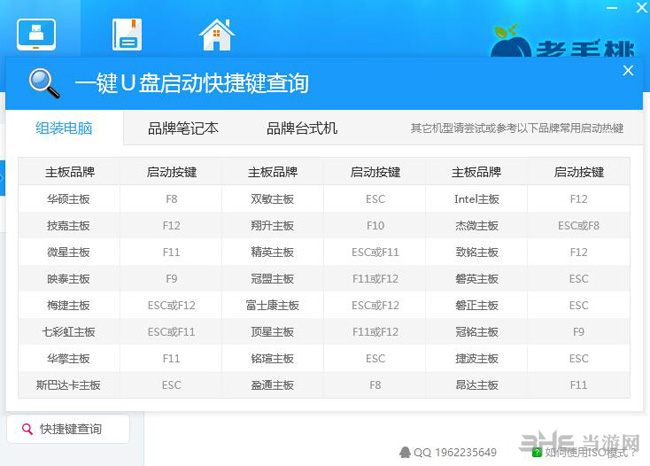
Task: Select the 铭瑄主板 cell
Action: point(272,358)
